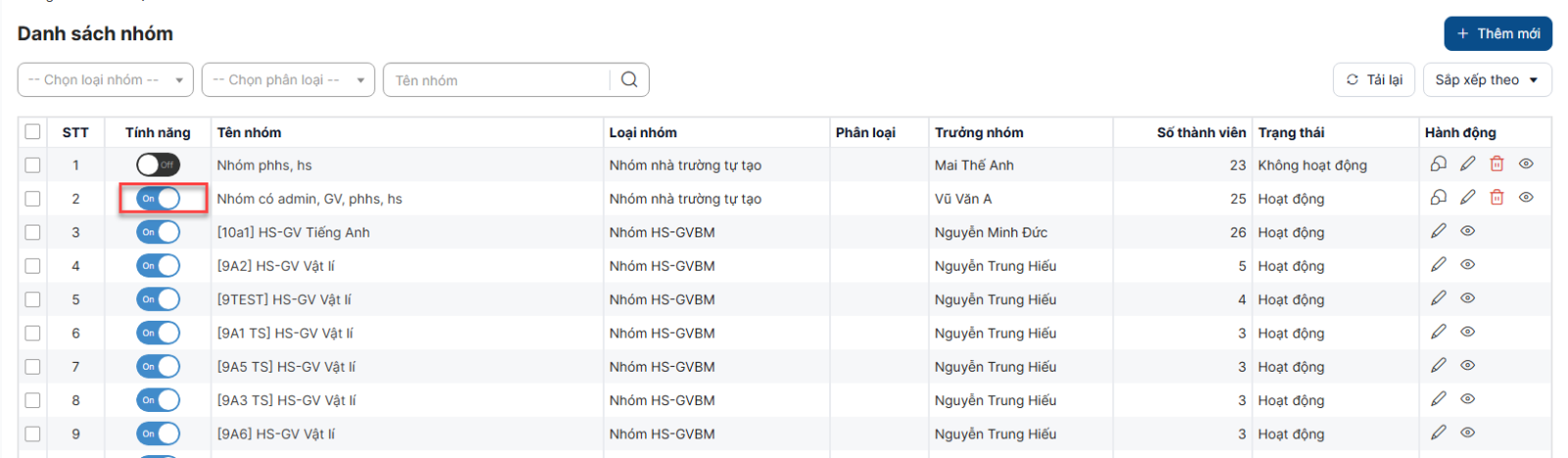Image resolution: width=1568 pixels, height=458 pixels.
Task: Expand the "Chọn phân loại" dropdown
Action: coord(288,80)
